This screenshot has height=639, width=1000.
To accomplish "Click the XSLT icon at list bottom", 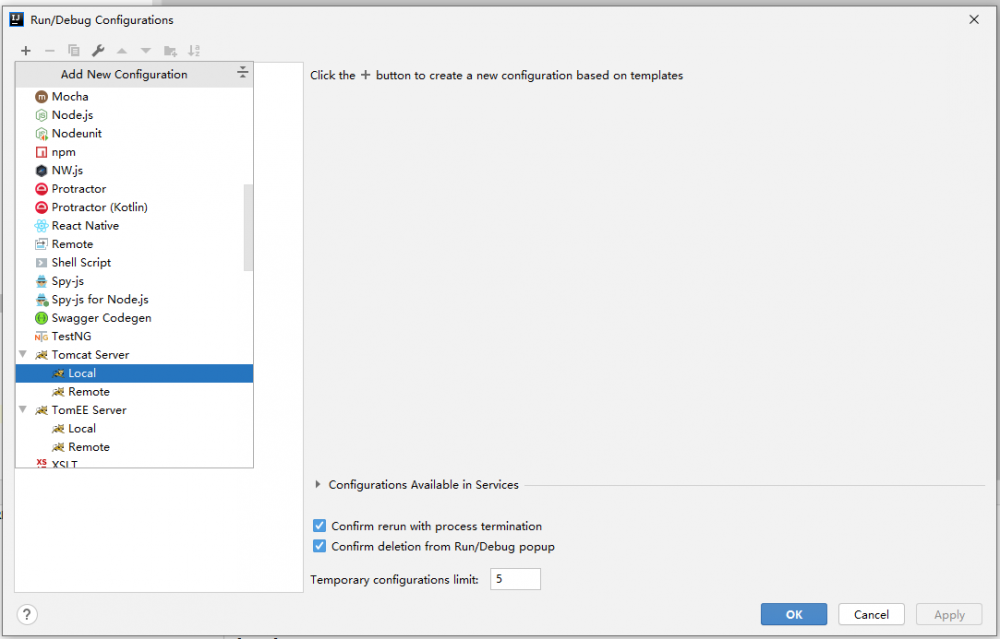I will click(41, 463).
